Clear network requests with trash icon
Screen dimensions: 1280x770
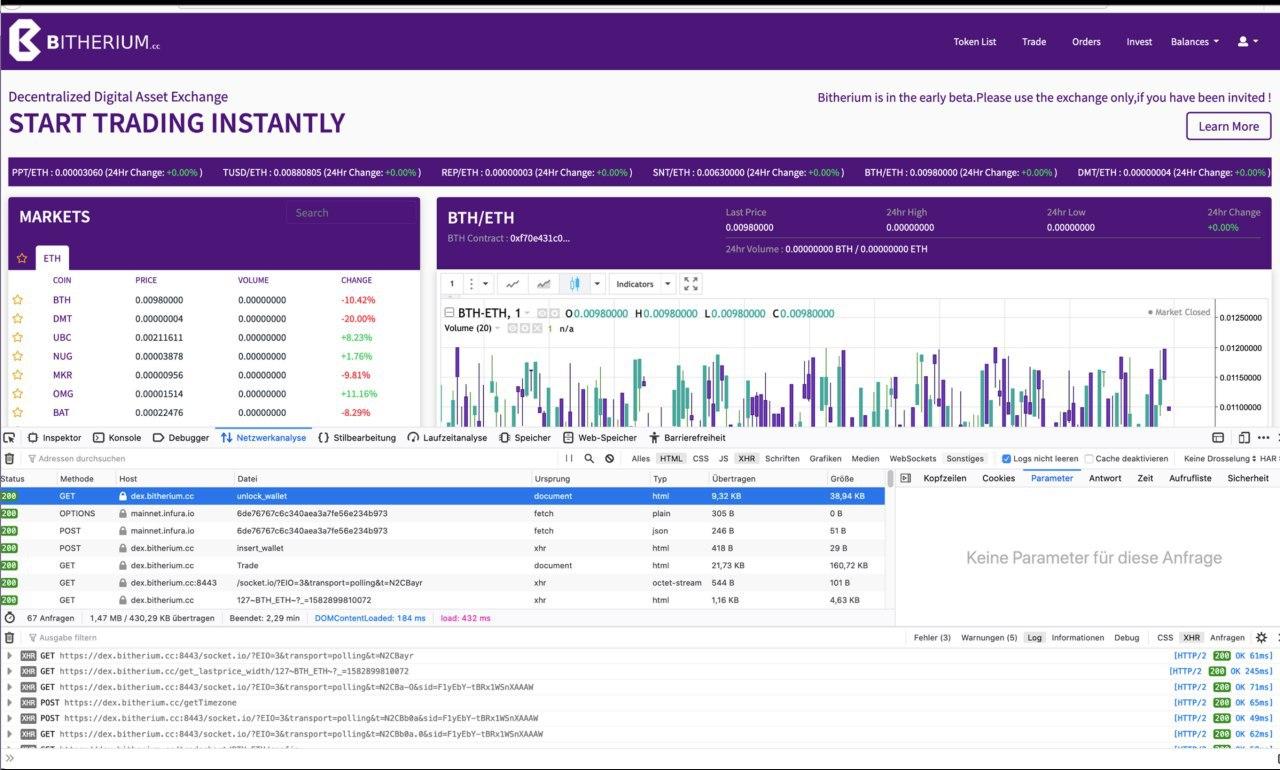click(x=10, y=458)
